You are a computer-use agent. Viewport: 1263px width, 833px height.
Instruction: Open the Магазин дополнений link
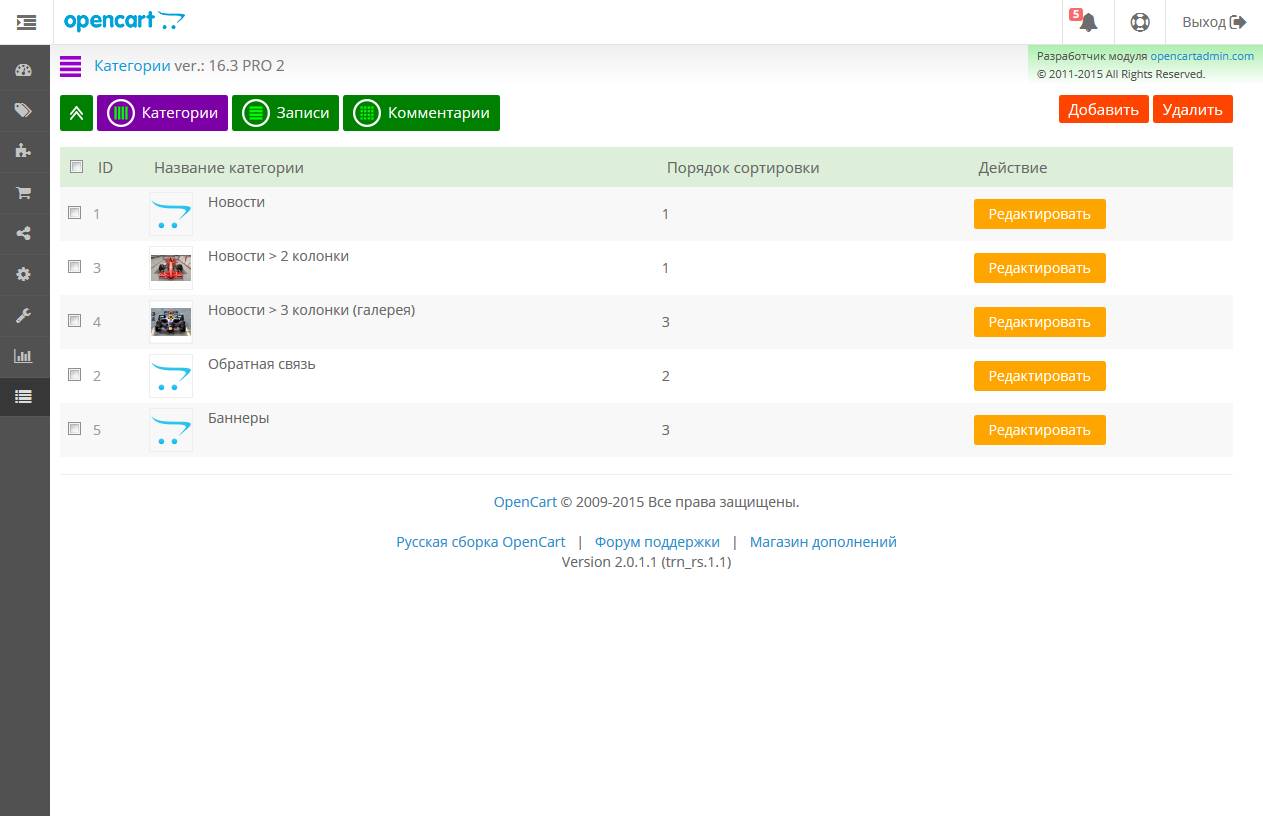(823, 542)
